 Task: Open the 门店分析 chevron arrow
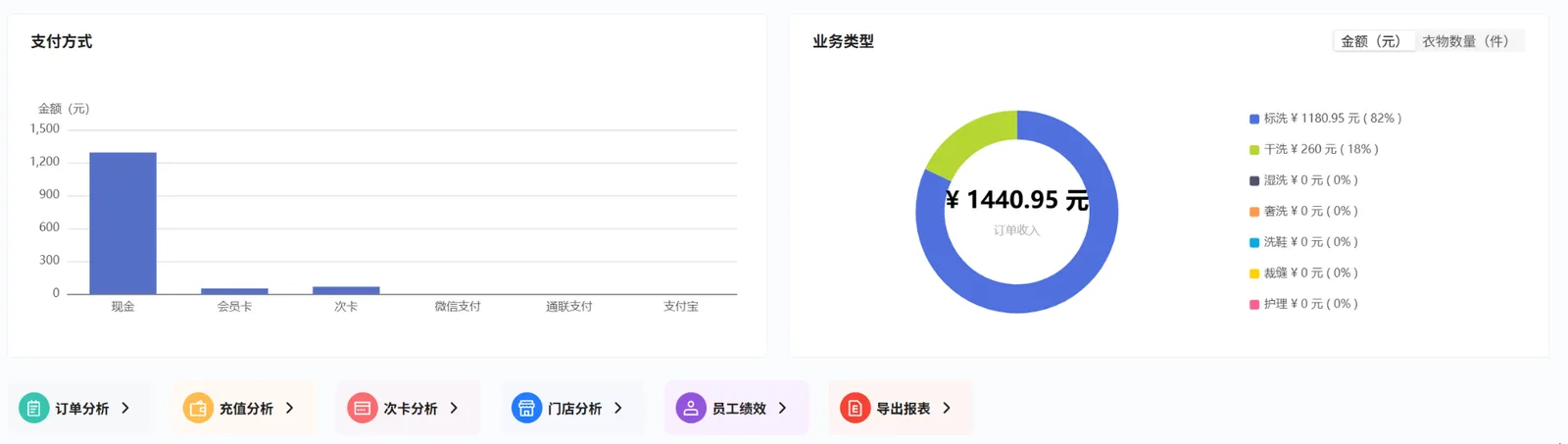tap(618, 408)
